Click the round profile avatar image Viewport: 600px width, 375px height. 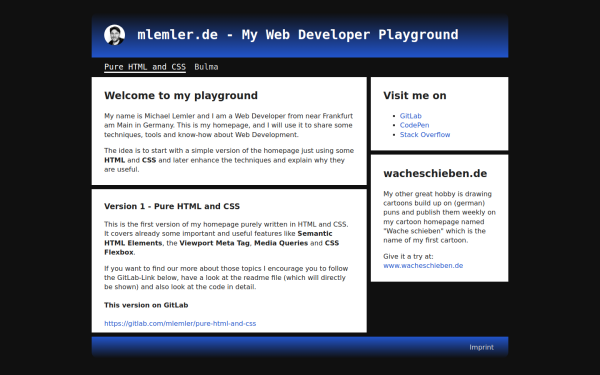click(x=114, y=35)
